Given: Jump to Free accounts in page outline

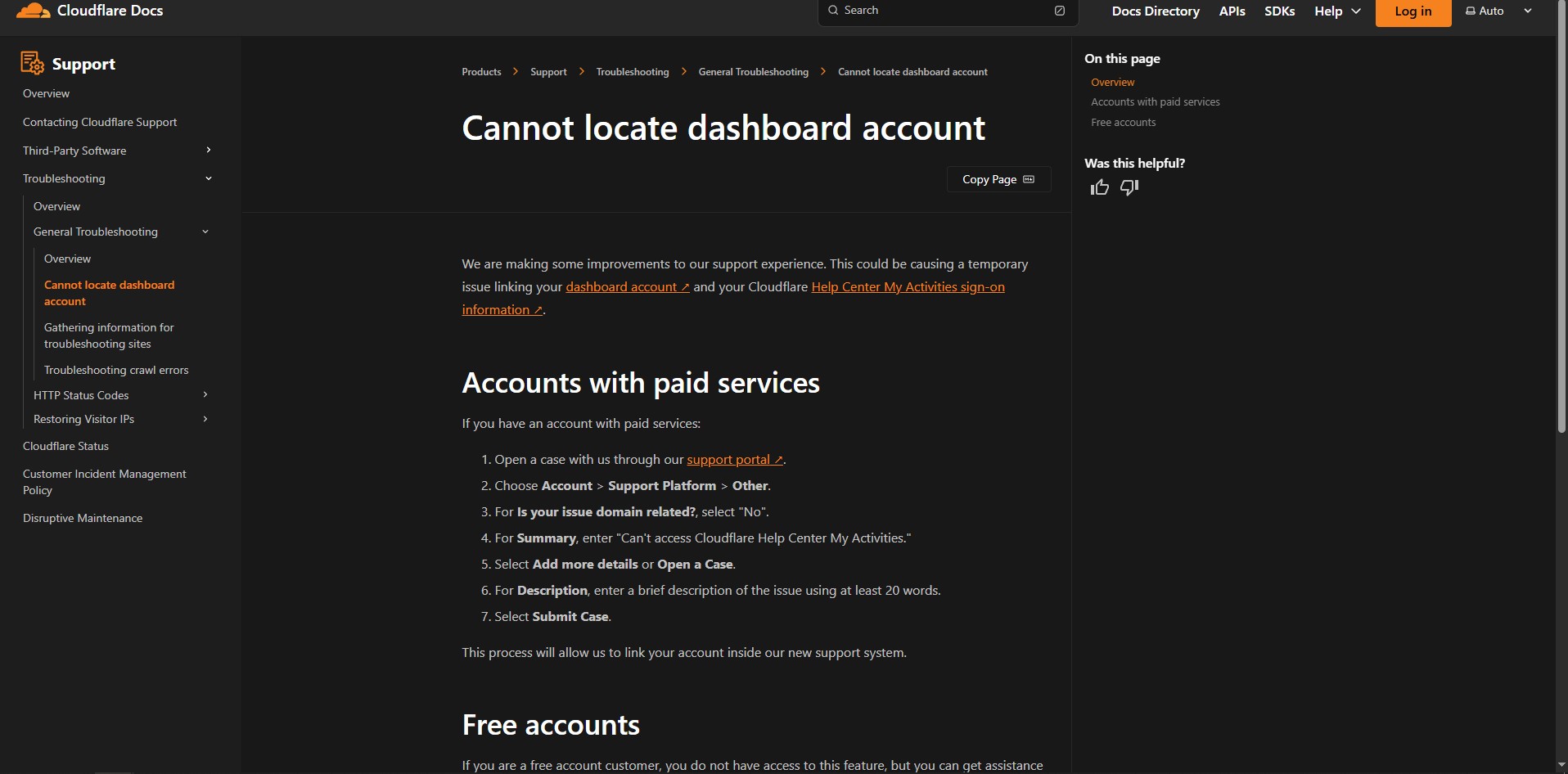Looking at the screenshot, I should pyautogui.click(x=1124, y=123).
